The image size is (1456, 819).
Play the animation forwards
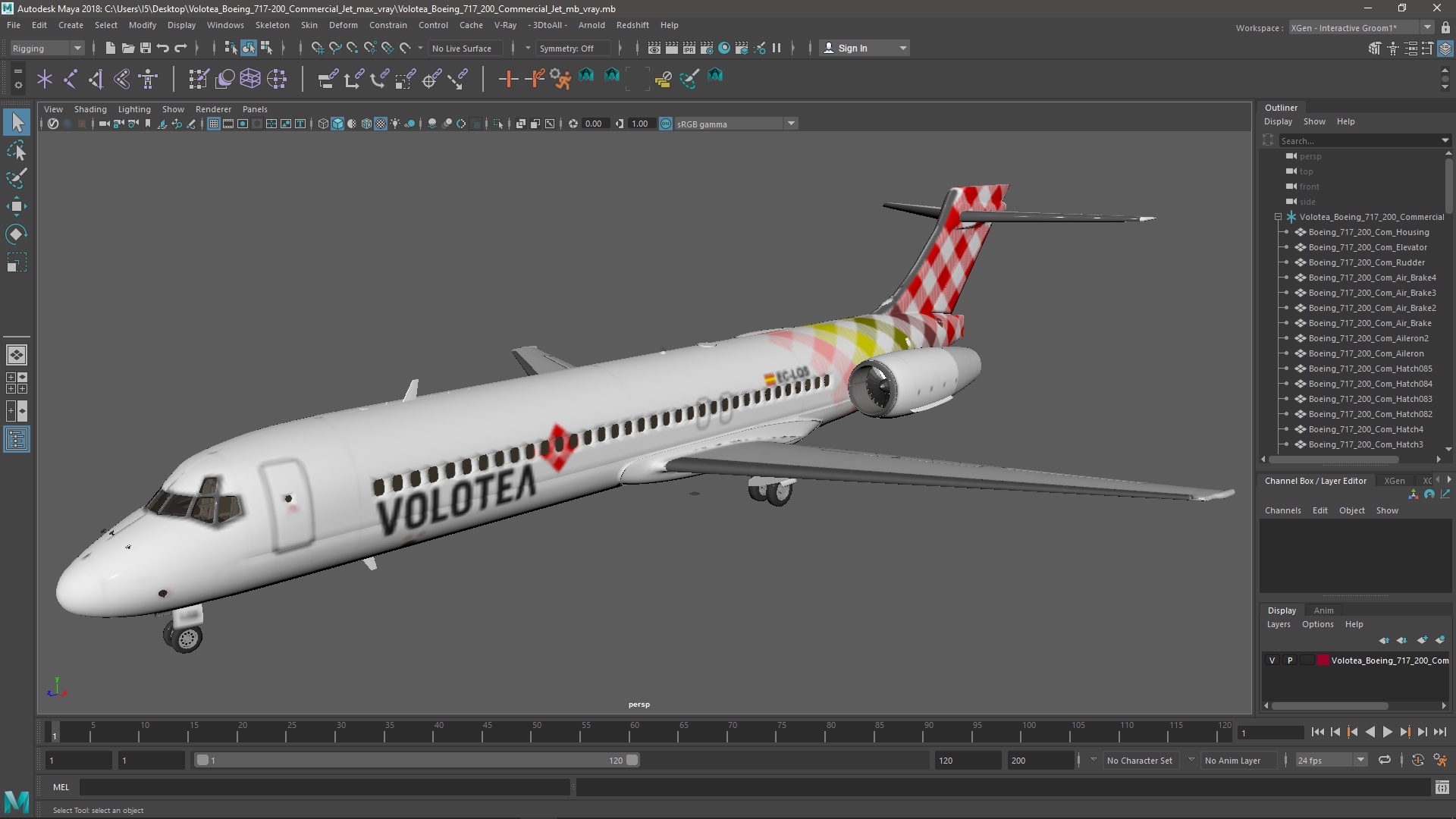point(1387,732)
